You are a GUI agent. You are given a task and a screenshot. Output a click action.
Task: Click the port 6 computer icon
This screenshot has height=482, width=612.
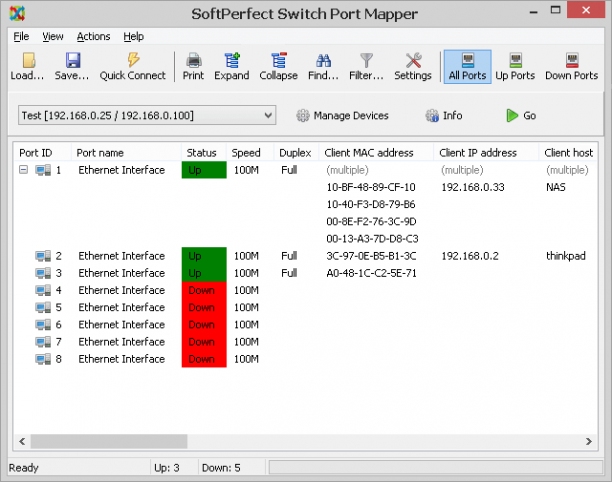(43, 325)
